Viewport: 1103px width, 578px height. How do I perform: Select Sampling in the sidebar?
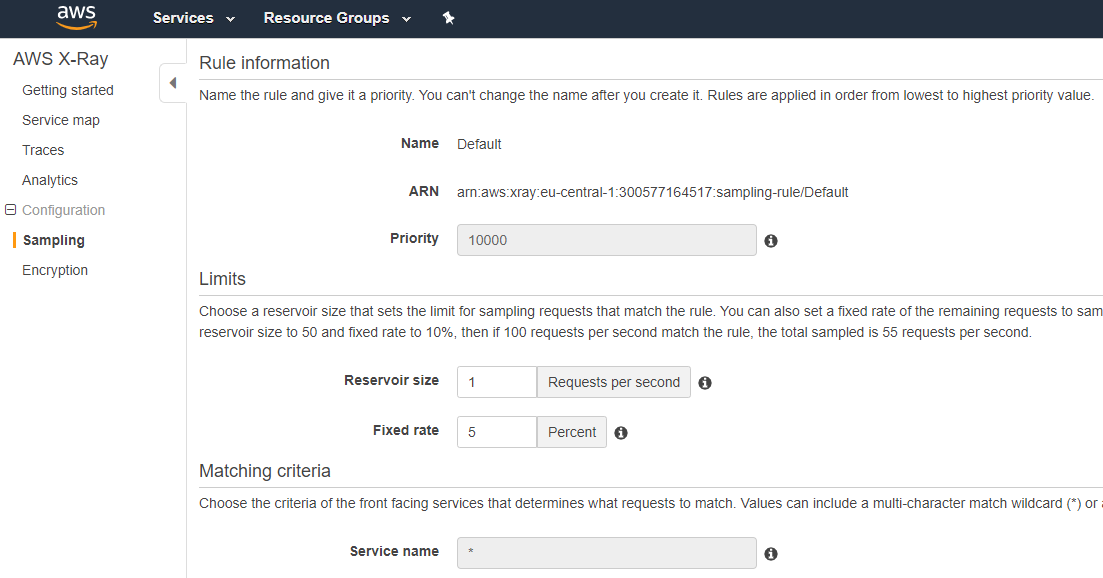pos(52,240)
